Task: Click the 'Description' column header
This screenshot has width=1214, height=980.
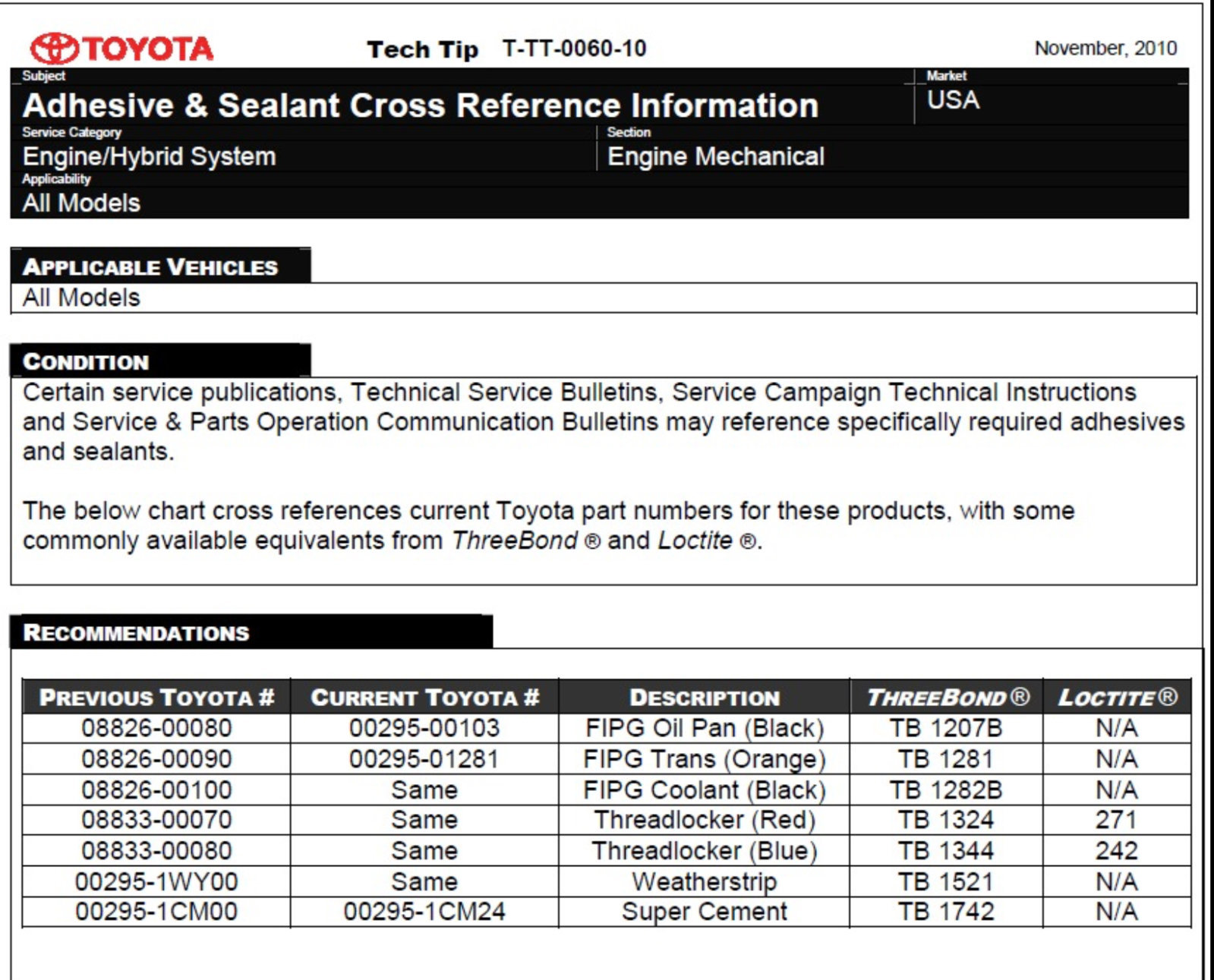Action: click(705, 698)
